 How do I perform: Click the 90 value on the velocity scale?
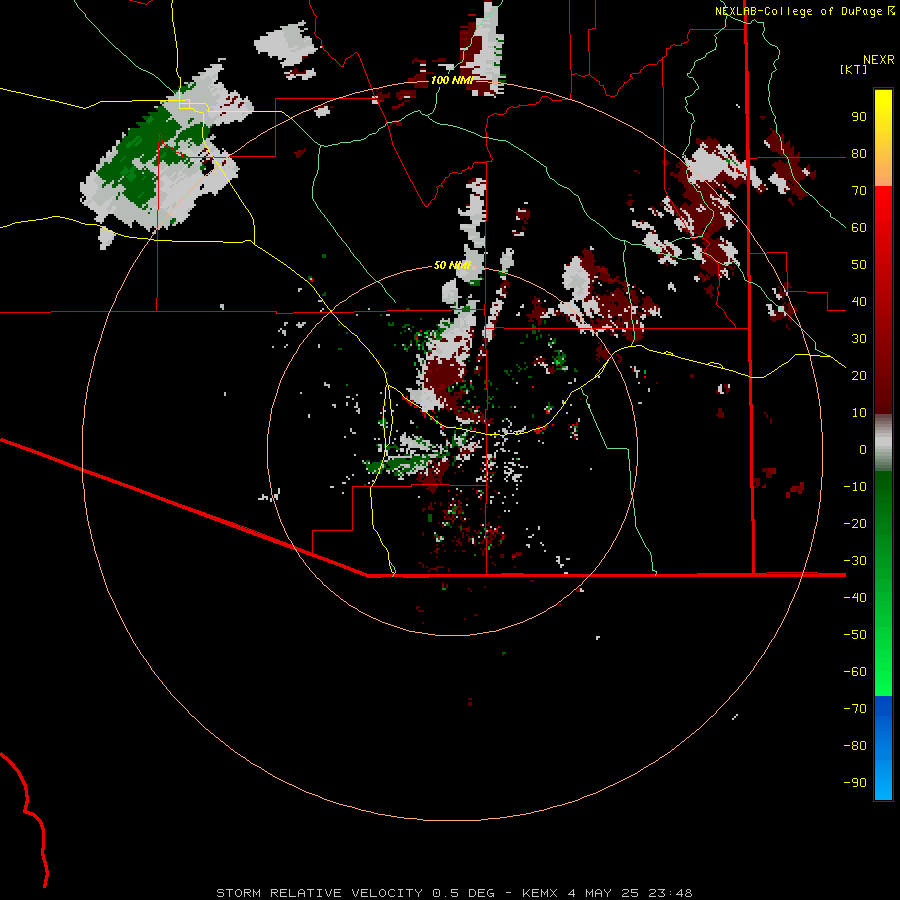tap(859, 117)
